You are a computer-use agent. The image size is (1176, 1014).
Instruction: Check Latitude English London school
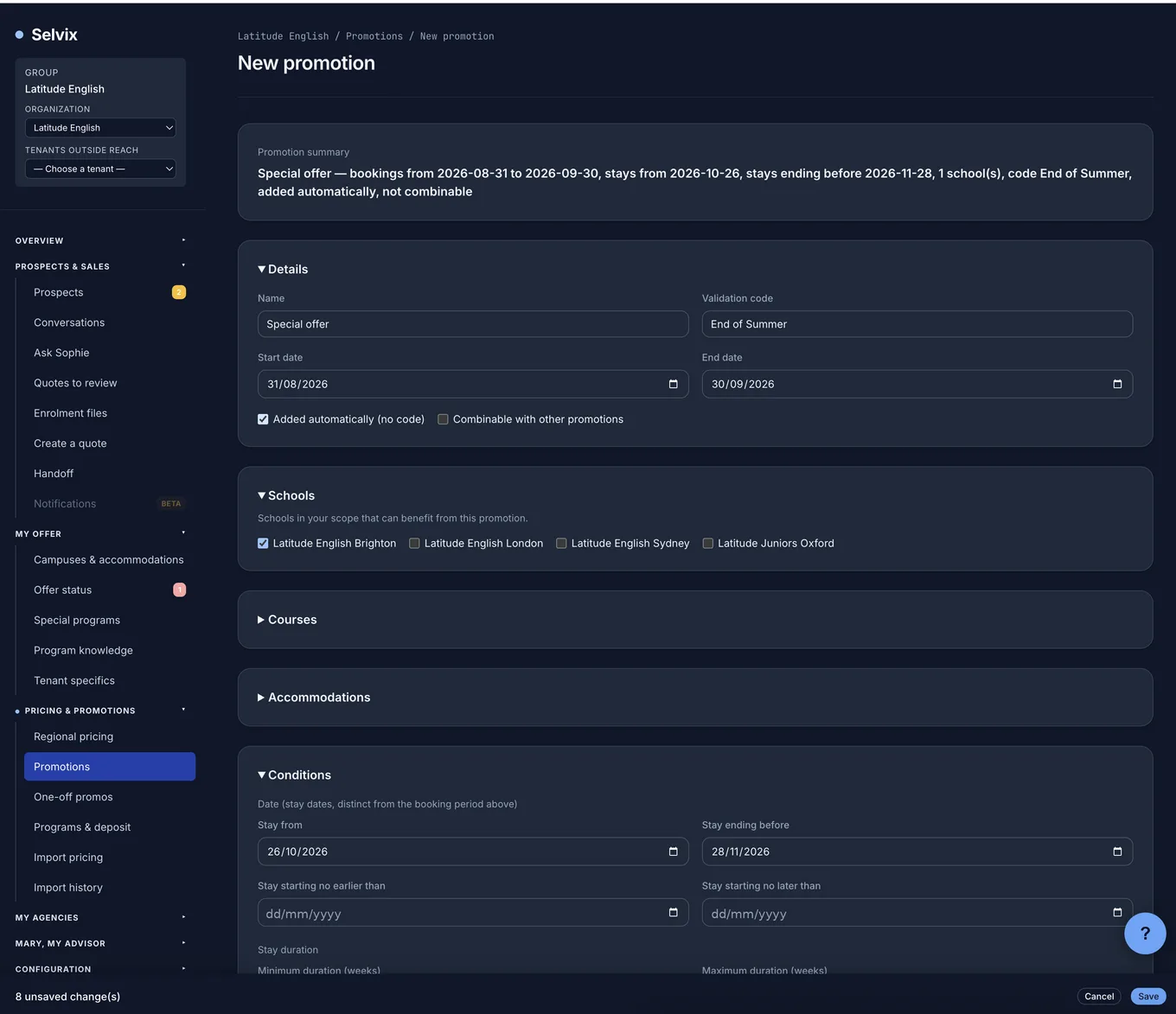(414, 543)
